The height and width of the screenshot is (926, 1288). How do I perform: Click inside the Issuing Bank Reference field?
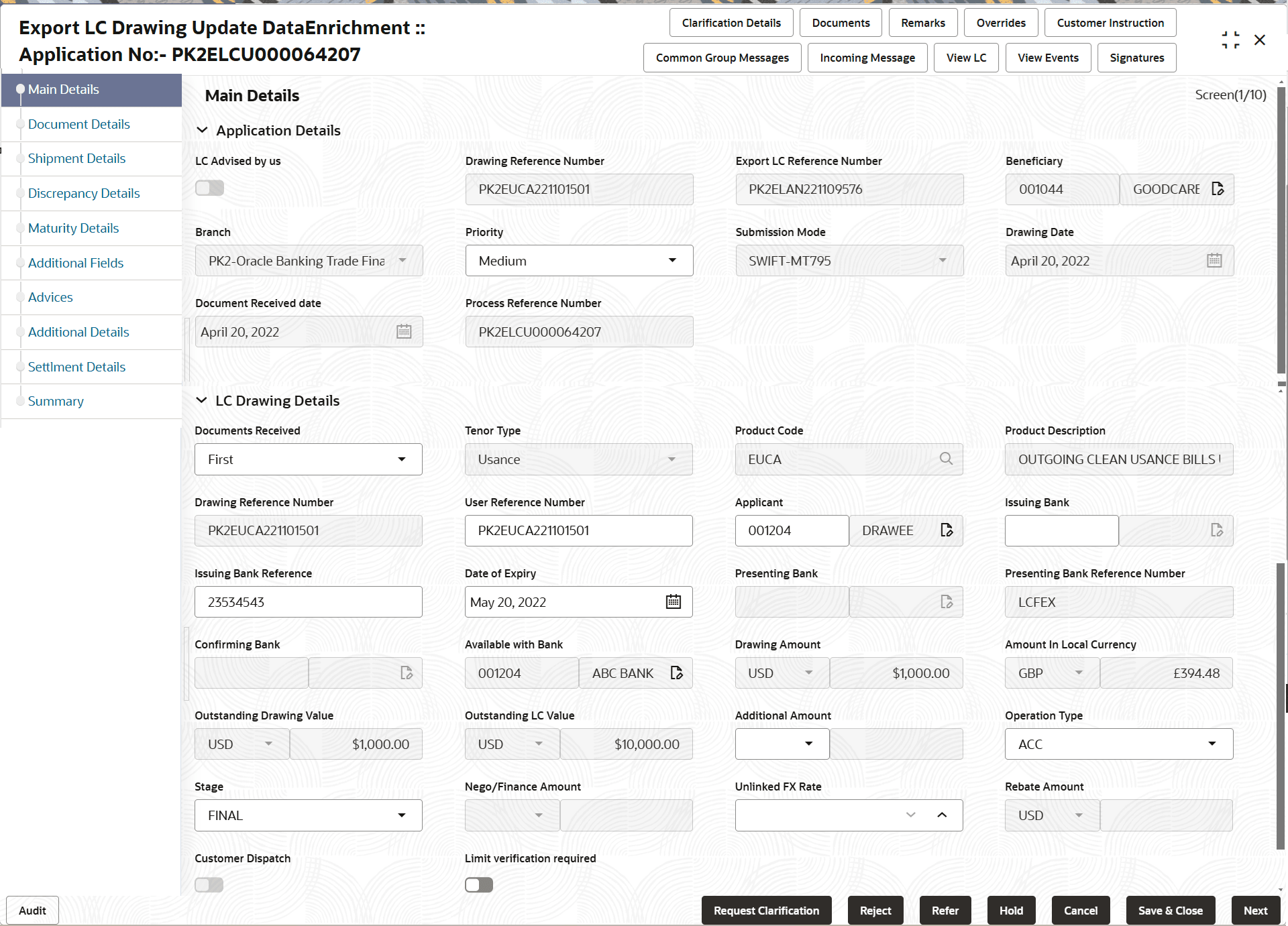308,601
